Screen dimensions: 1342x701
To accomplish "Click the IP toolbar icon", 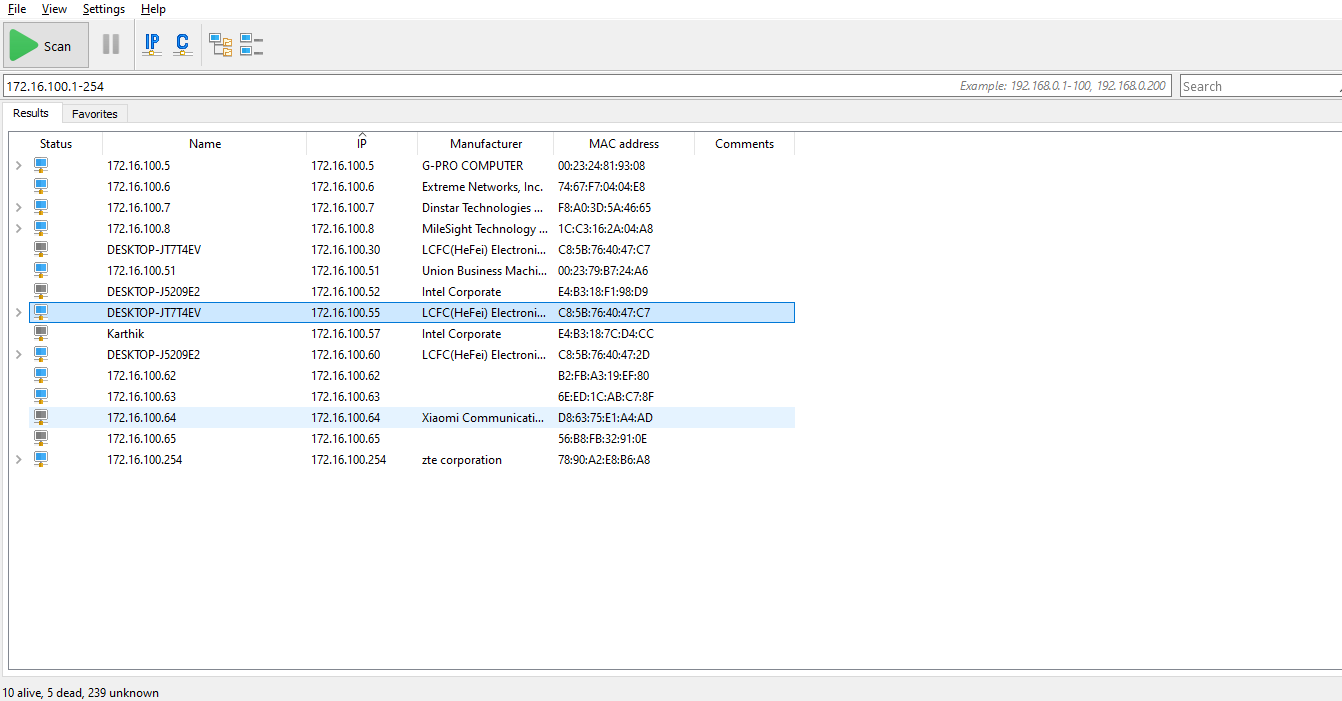I will pos(152,45).
